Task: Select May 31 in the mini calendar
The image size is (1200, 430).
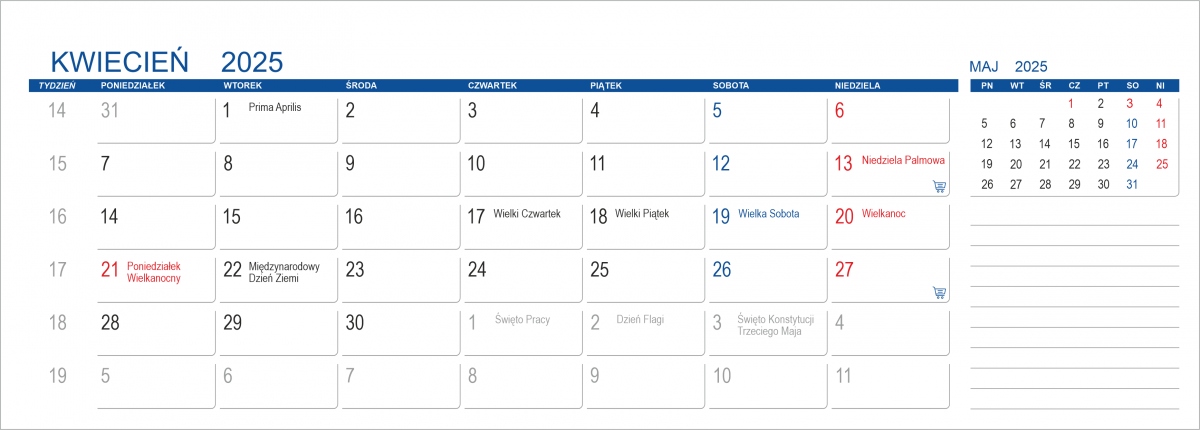Action: coord(1132,184)
